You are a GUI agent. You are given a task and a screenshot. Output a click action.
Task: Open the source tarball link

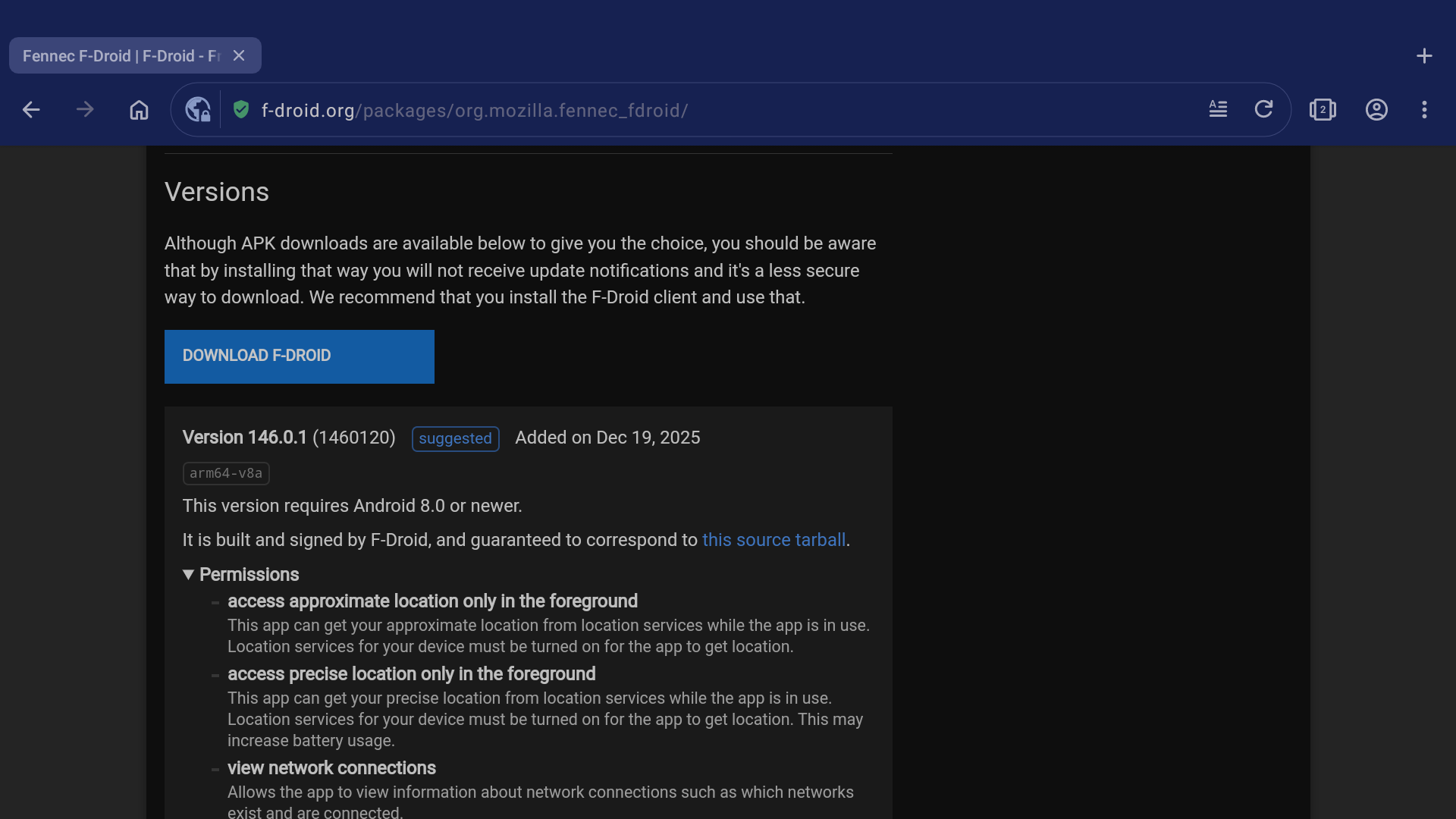tap(773, 540)
